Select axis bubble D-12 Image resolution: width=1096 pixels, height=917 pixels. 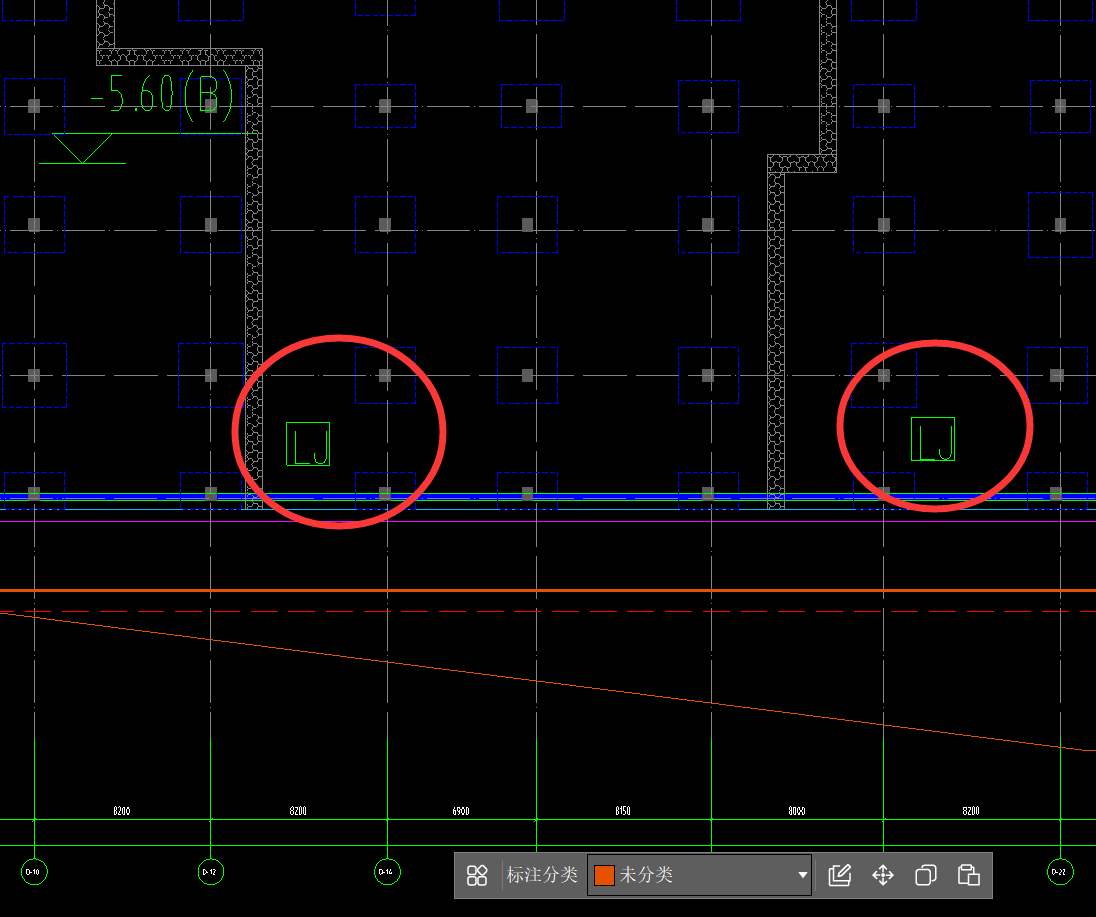(x=210, y=872)
